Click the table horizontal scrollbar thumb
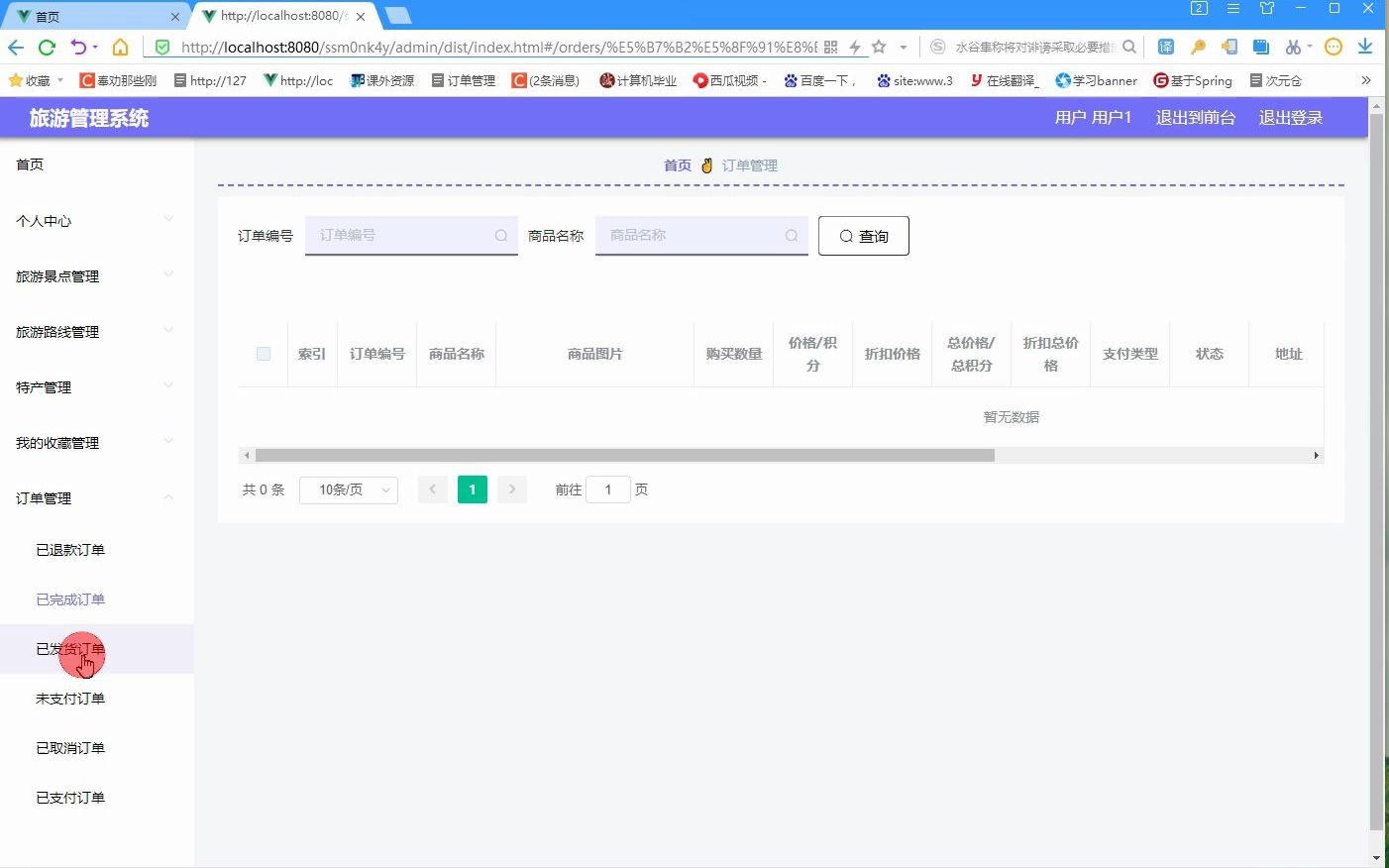Image resolution: width=1389 pixels, height=868 pixels. (624, 456)
